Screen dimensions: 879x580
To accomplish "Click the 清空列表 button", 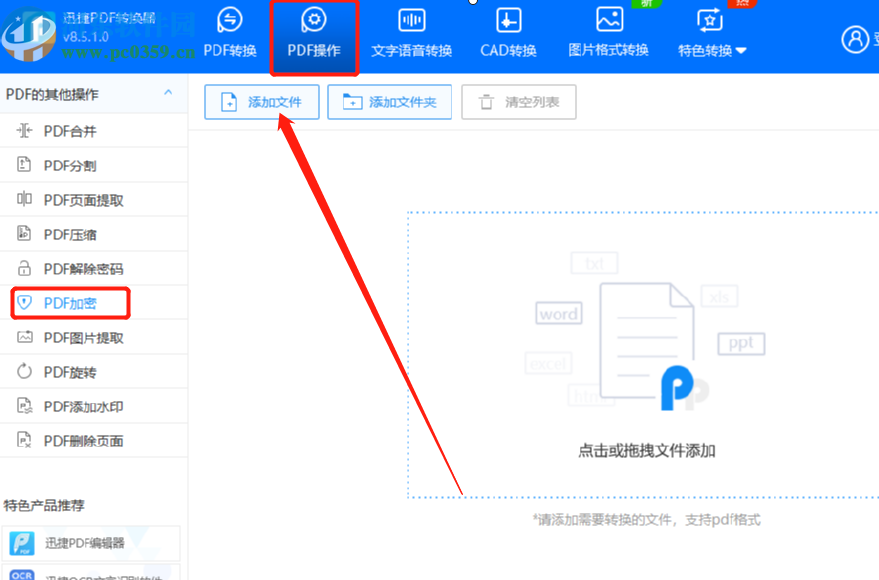I will tap(519, 102).
